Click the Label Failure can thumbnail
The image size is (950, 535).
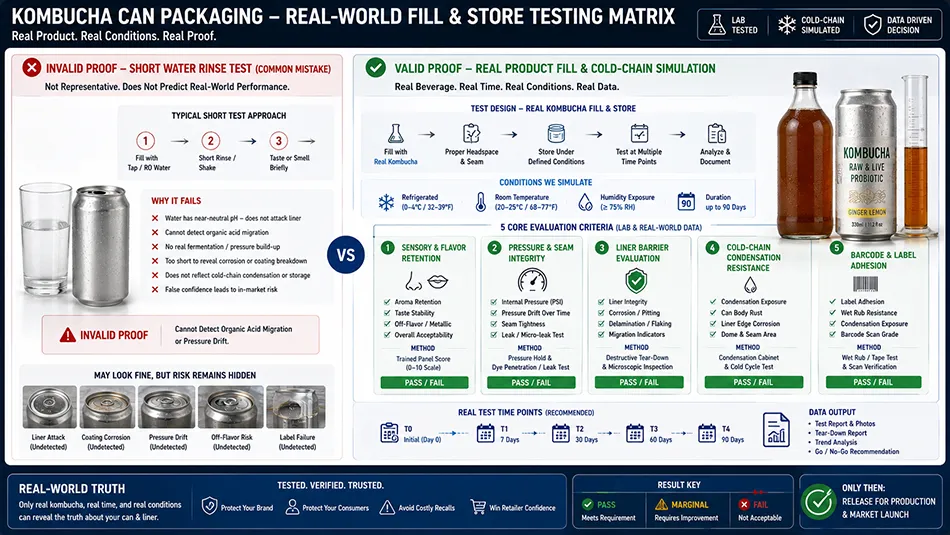[x=296, y=407]
